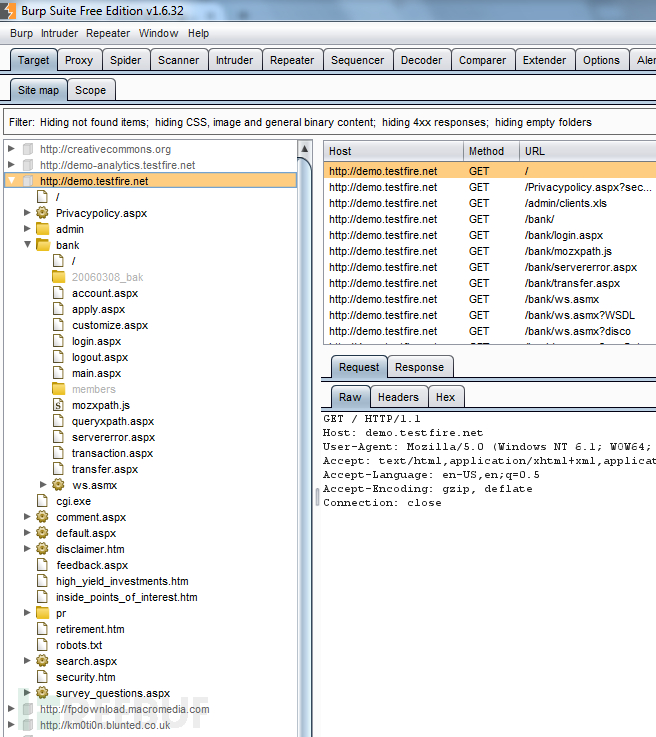
Task: Open the Headers view tab
Action: coord(398,397)
